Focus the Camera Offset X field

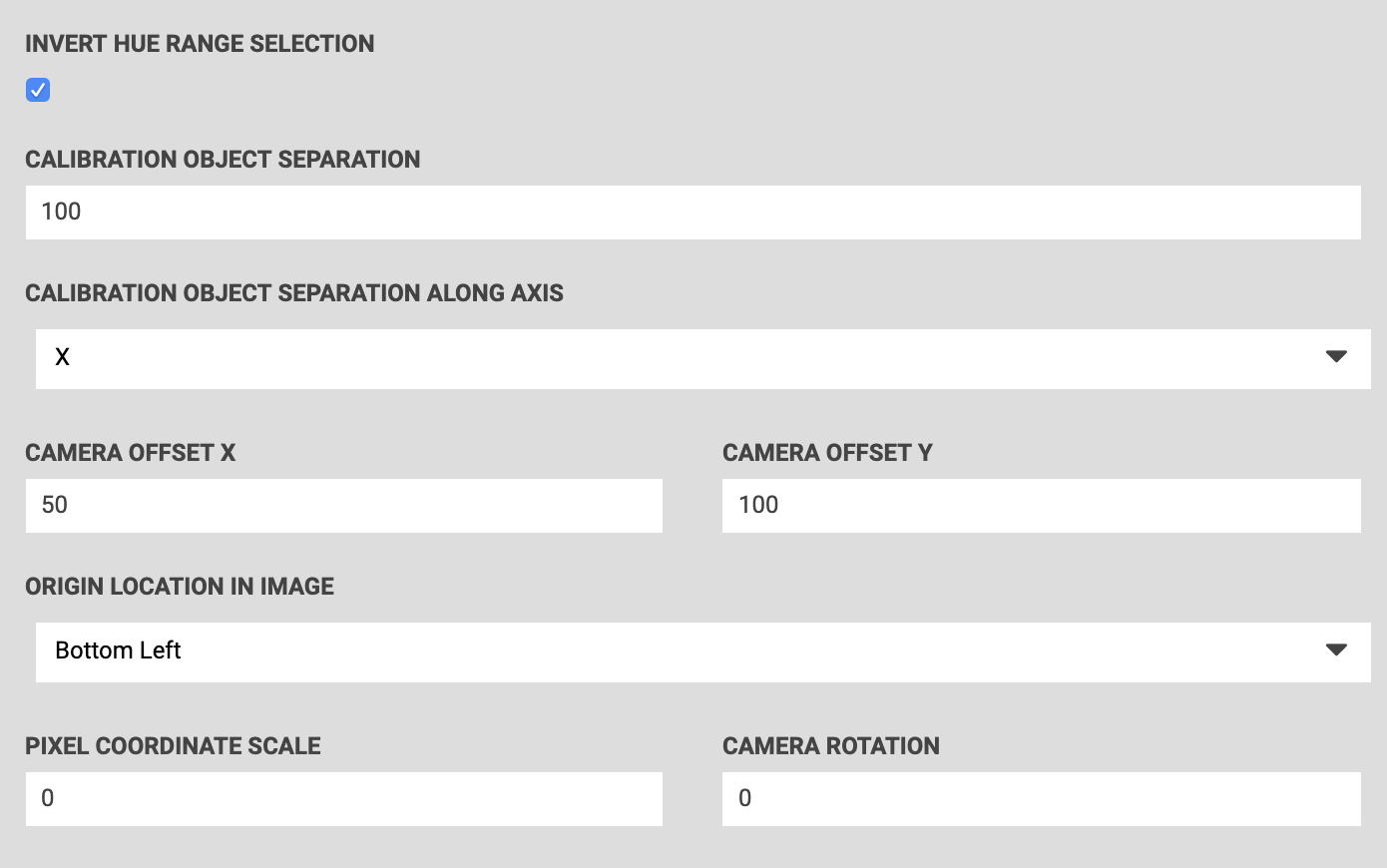coord(343,505)
